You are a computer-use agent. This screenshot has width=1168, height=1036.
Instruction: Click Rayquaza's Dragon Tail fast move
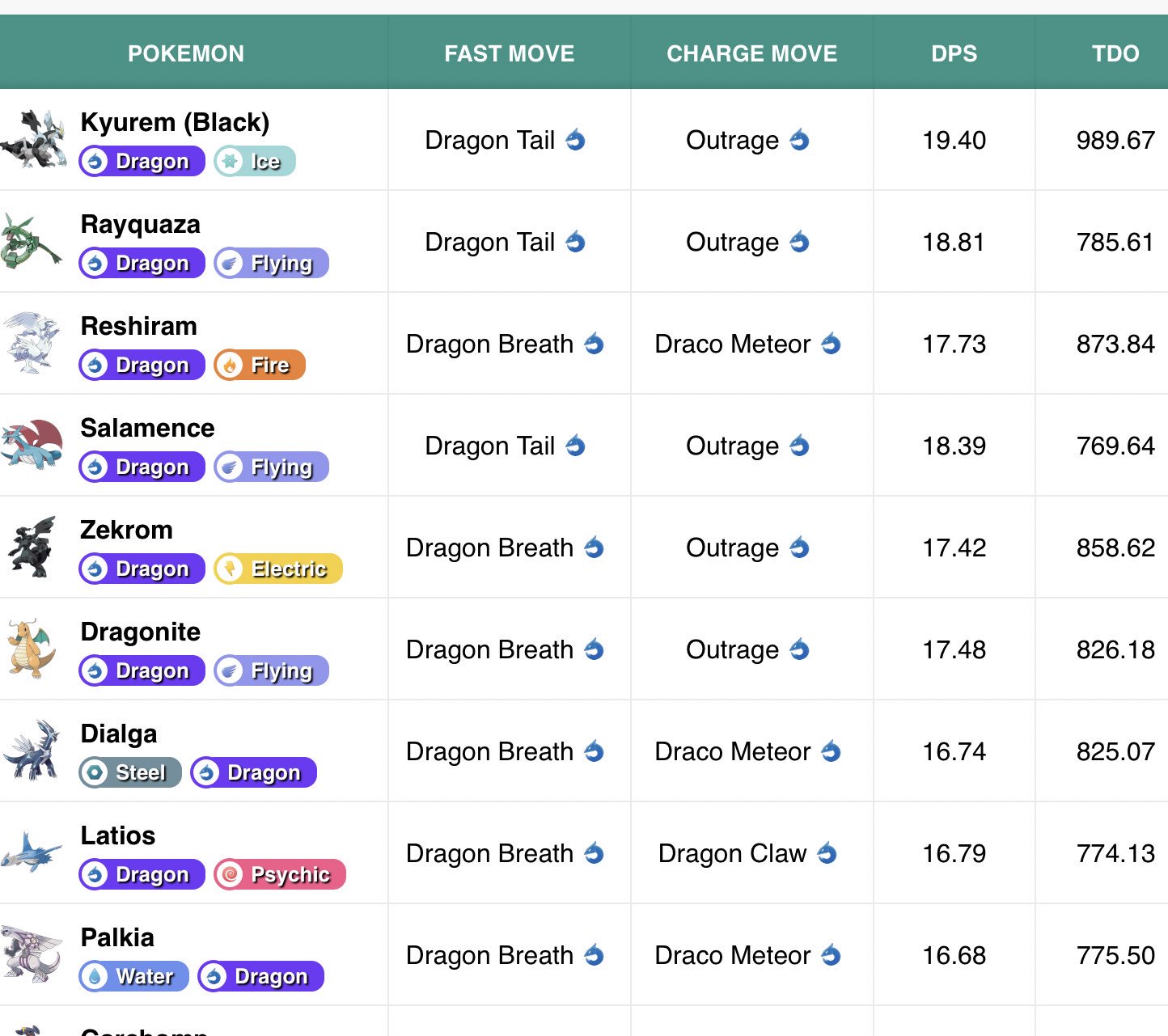point(506,242)
